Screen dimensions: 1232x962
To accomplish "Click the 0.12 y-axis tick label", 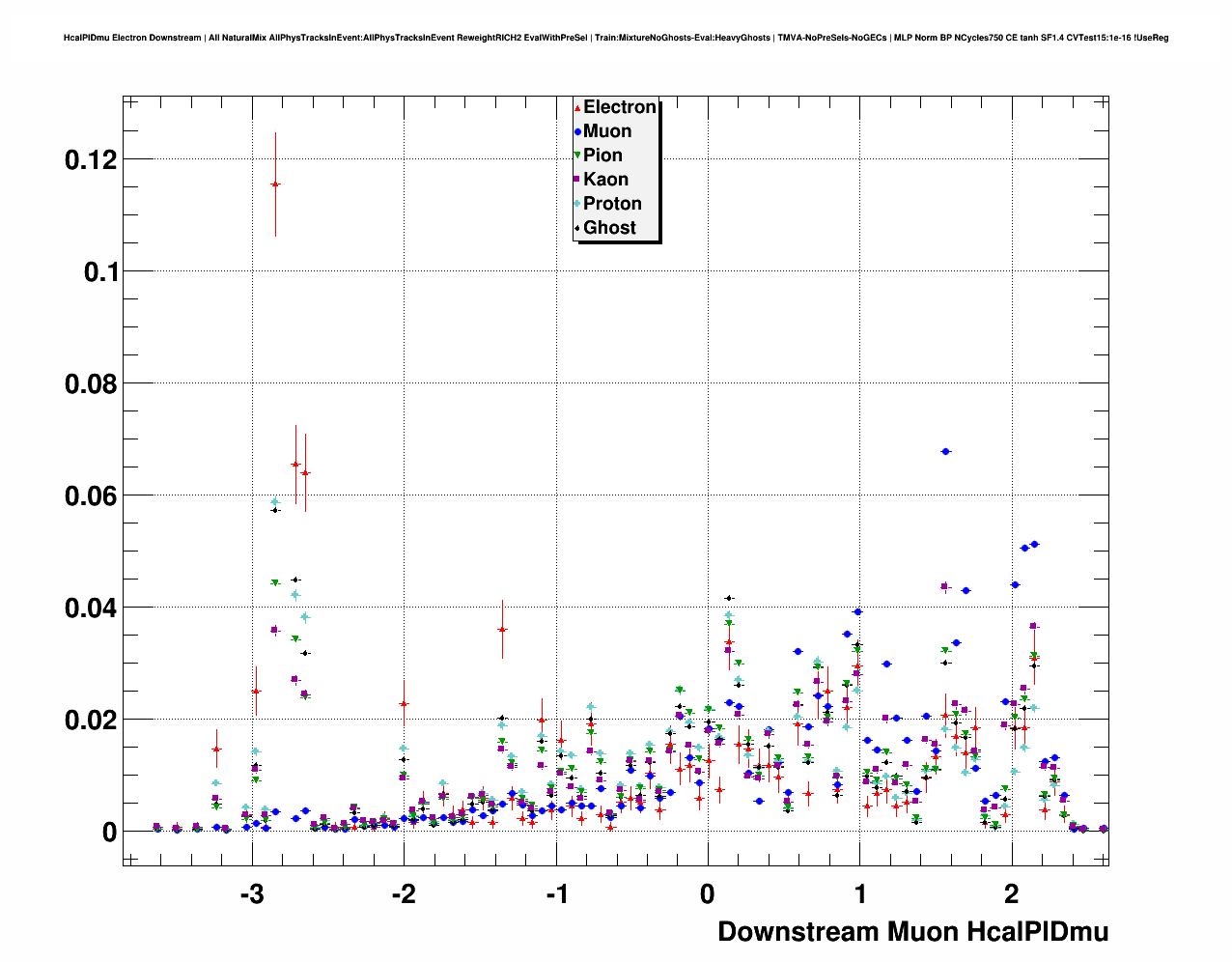I will click(91, 160).
